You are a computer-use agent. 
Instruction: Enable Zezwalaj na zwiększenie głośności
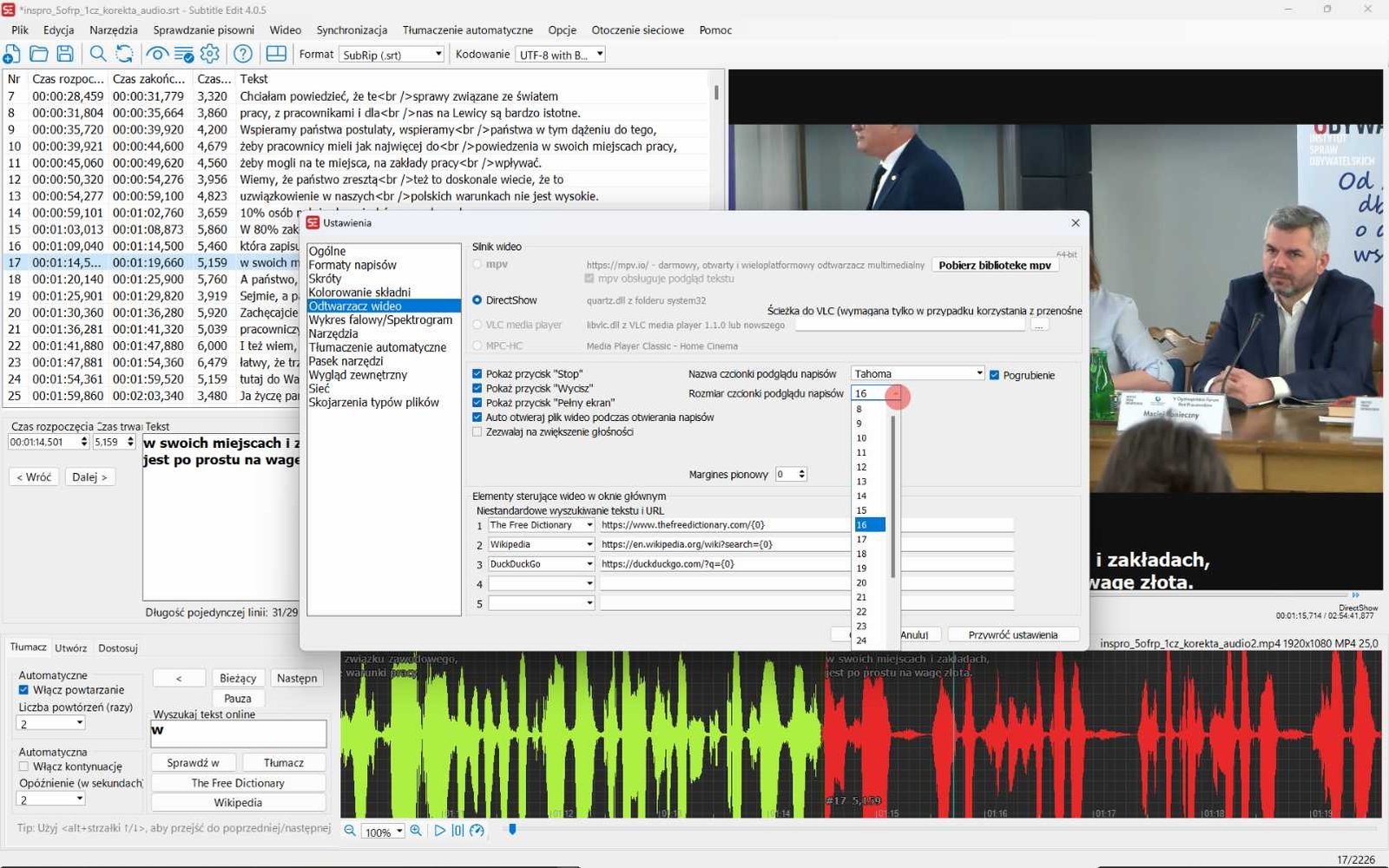[477, 431]
